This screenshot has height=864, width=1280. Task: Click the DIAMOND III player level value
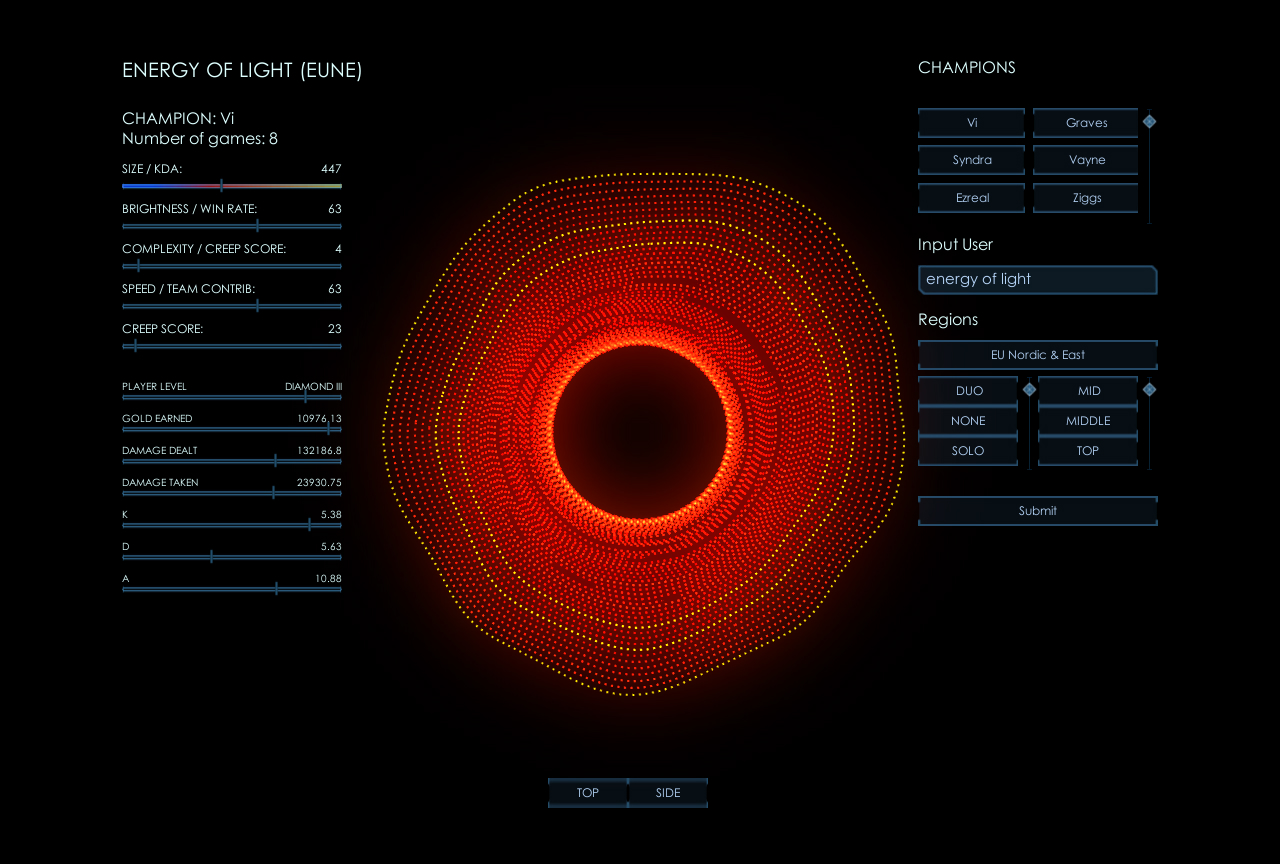313,386
